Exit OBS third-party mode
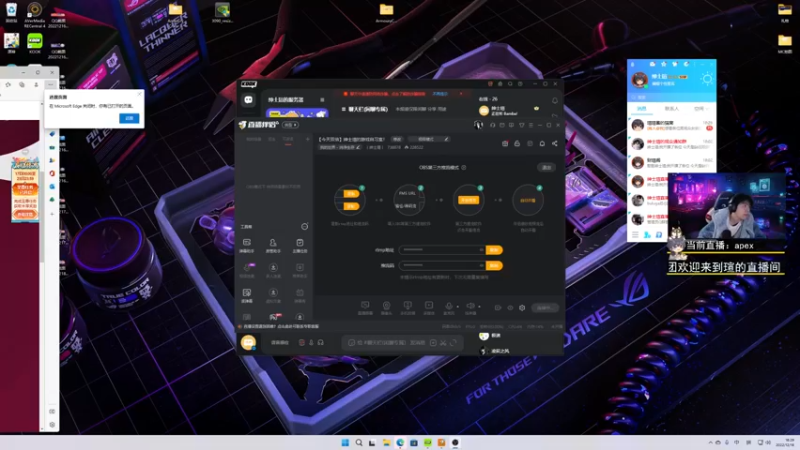The image size is (800, 450). coord(546,167)
